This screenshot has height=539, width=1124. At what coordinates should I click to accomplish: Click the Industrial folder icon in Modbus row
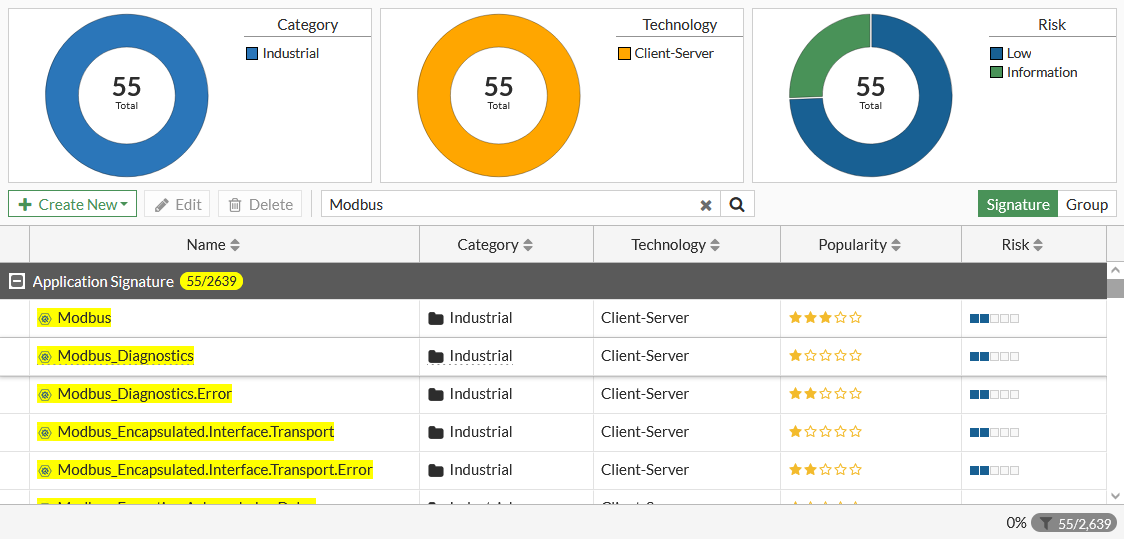(436, 318)
